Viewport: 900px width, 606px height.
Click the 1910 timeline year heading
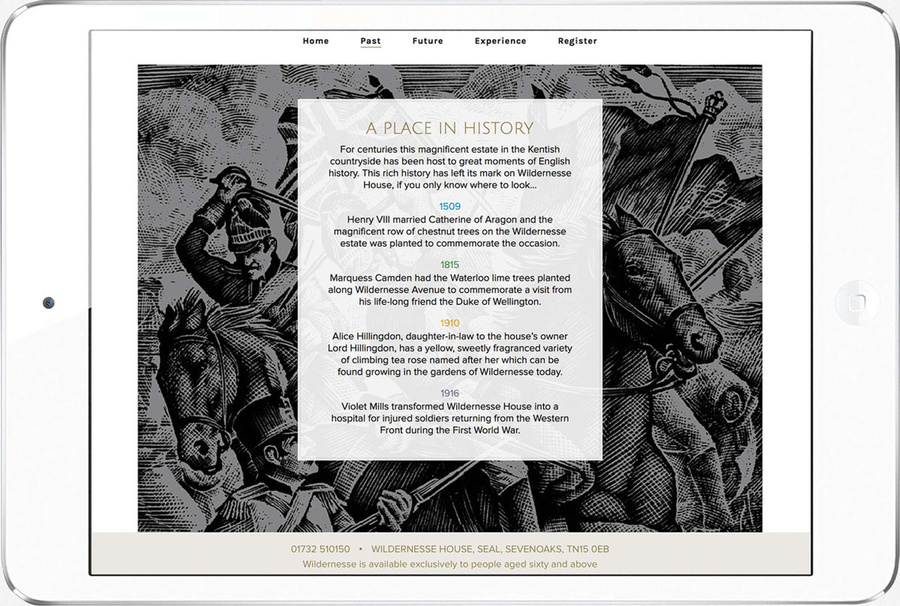tap(450, 323)
